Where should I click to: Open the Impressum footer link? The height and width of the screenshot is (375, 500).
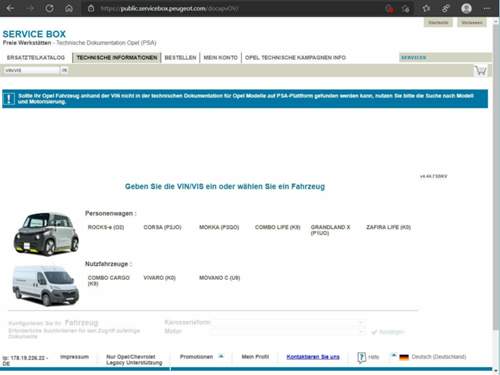click(74, 357)
